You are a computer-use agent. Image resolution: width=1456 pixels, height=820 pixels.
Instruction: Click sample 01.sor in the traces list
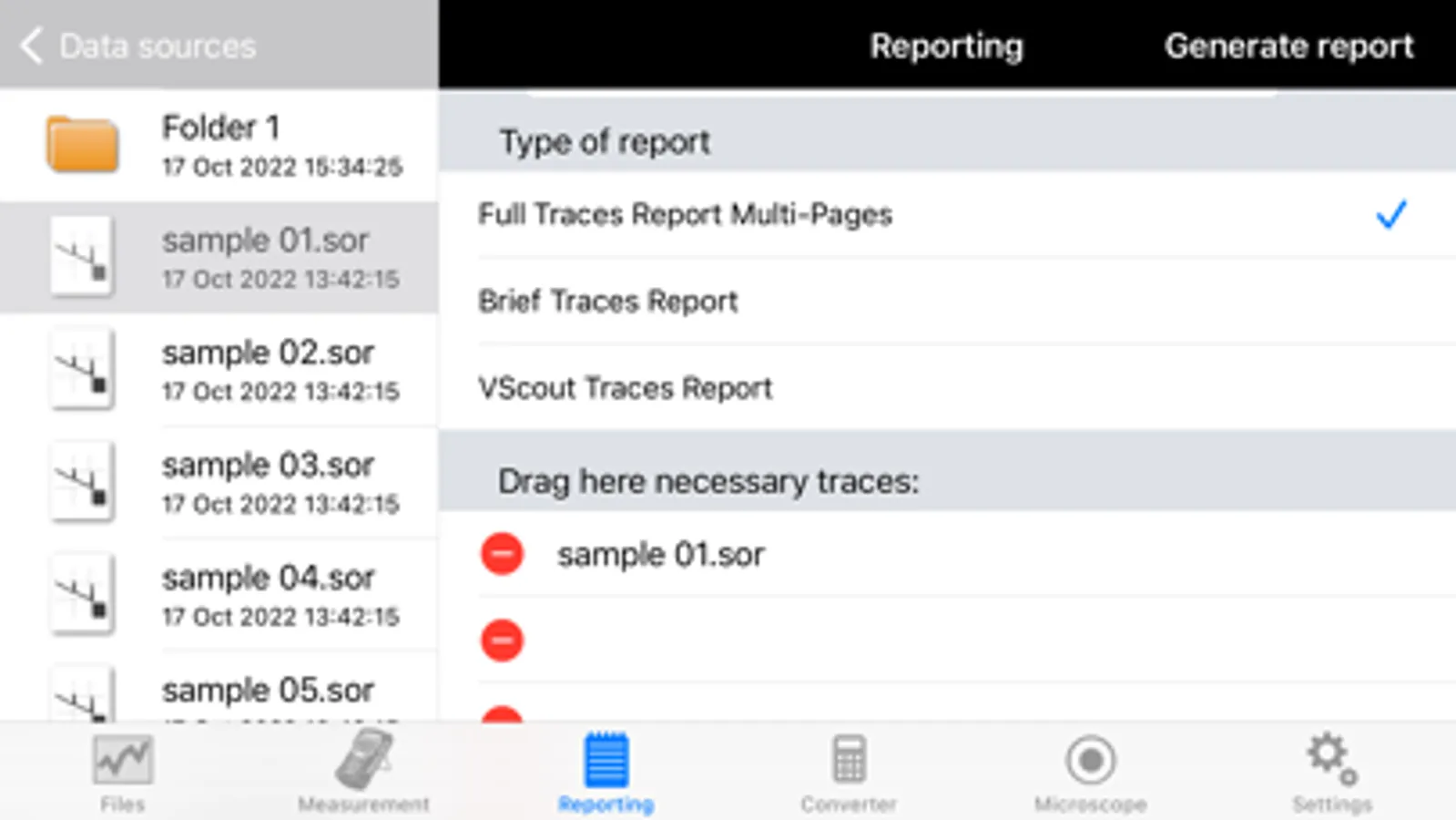661,555
